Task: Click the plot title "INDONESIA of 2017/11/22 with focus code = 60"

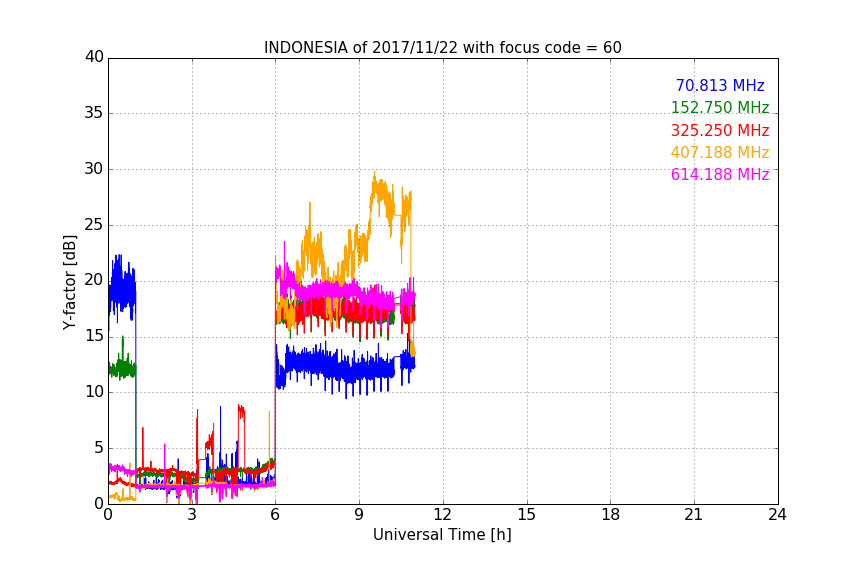Action: point(442,48)
